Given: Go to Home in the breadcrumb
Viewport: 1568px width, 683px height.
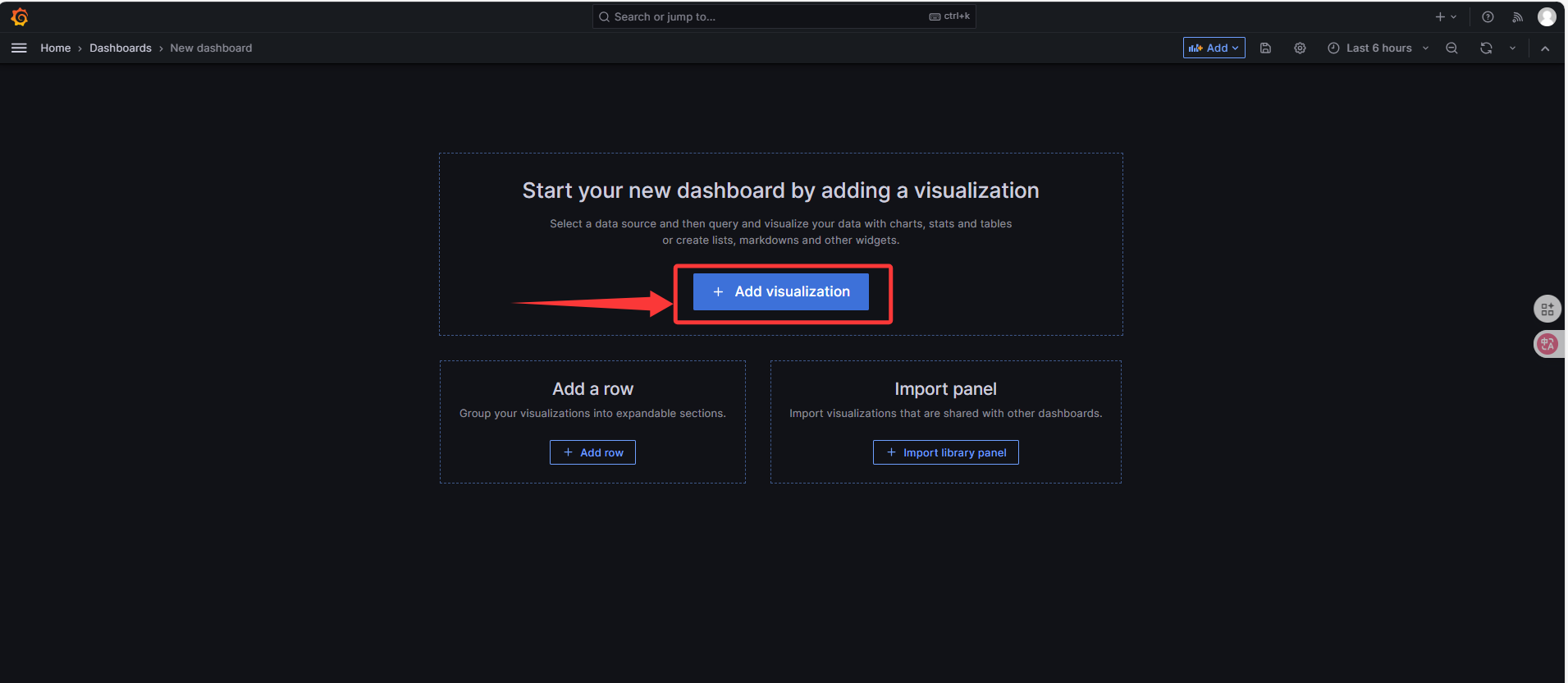Looking at the screenshot, I should tap(56, 48).
